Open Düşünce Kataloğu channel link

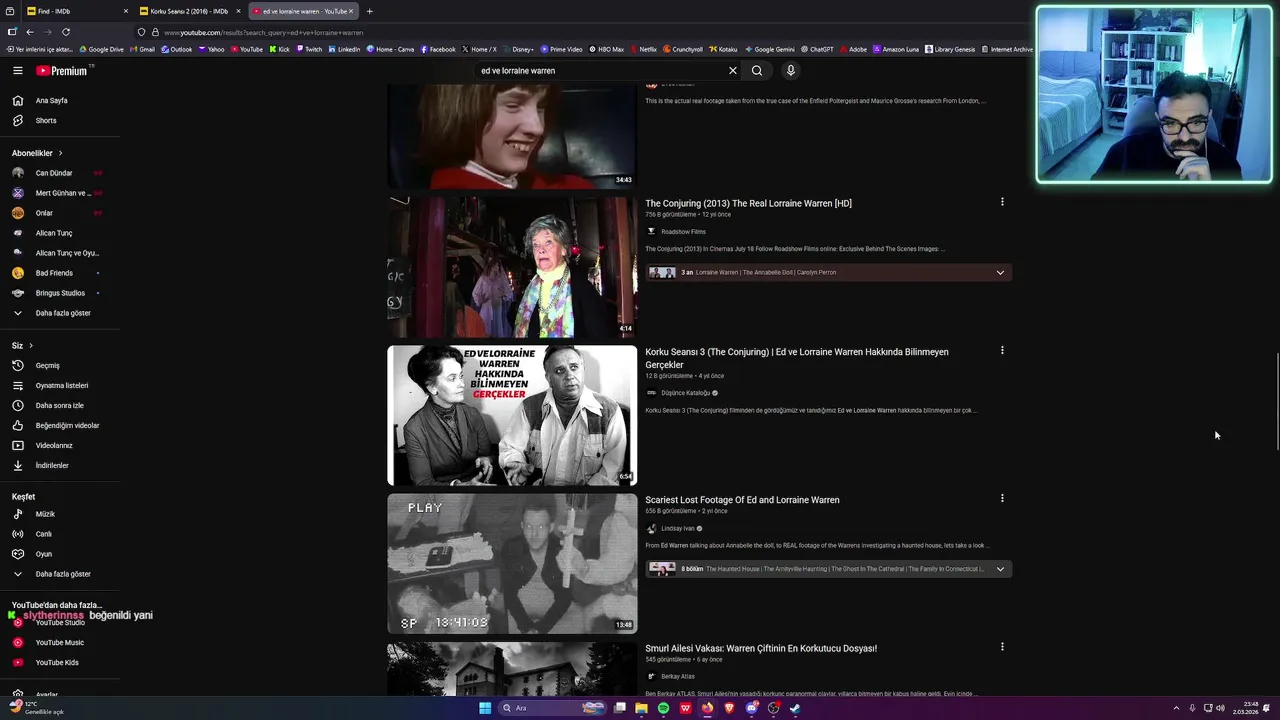pyautogui.click(x=686, y=393)
